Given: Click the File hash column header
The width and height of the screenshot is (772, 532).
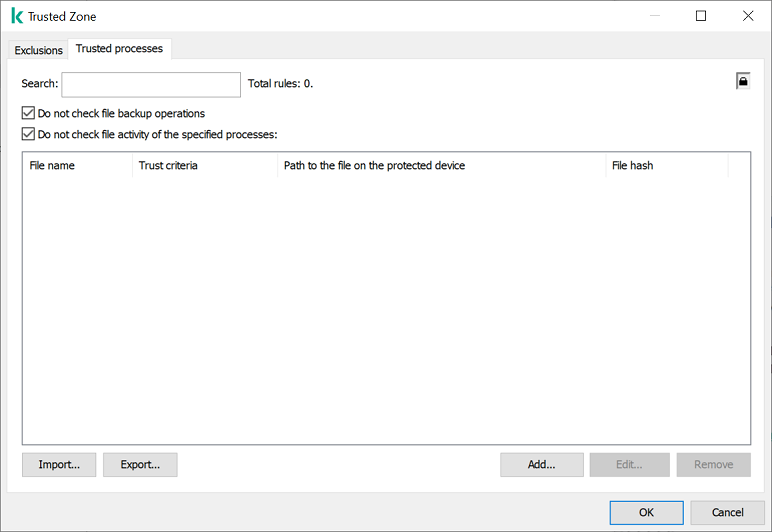Looking at the screenshot, I should (666, 165).
